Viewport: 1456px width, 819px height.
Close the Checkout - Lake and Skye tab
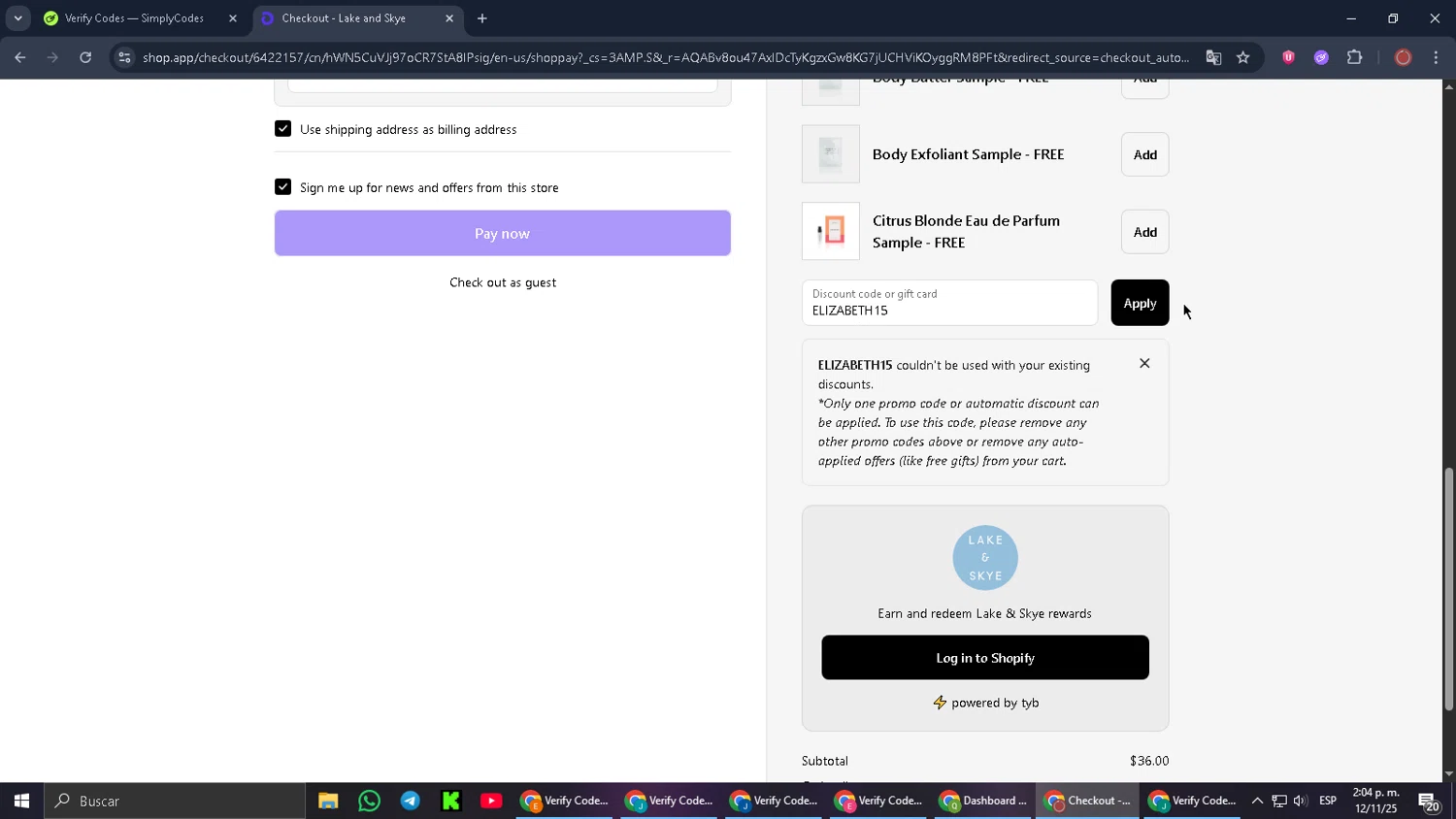point(448,18)
